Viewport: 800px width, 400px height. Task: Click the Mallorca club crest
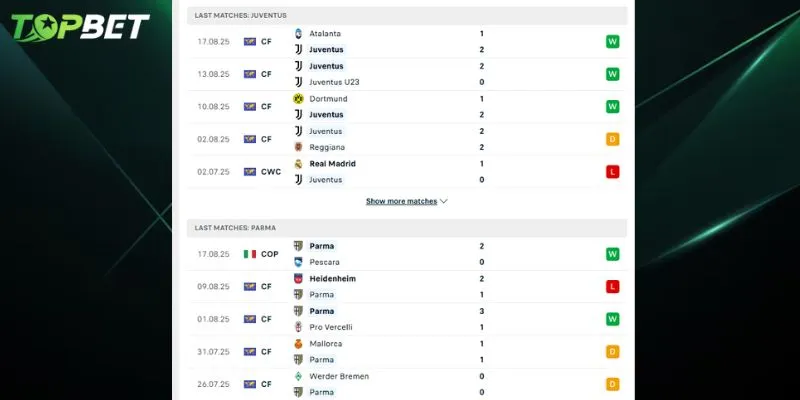point(298,344)
